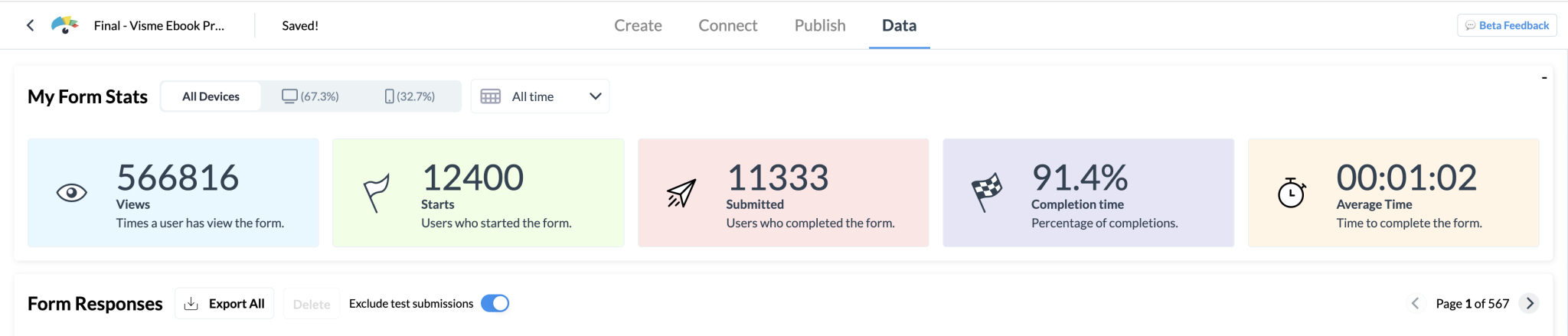Open Beta Feedback link
This screenshot has height=336, width=1568.
(x=1507, y=25)
